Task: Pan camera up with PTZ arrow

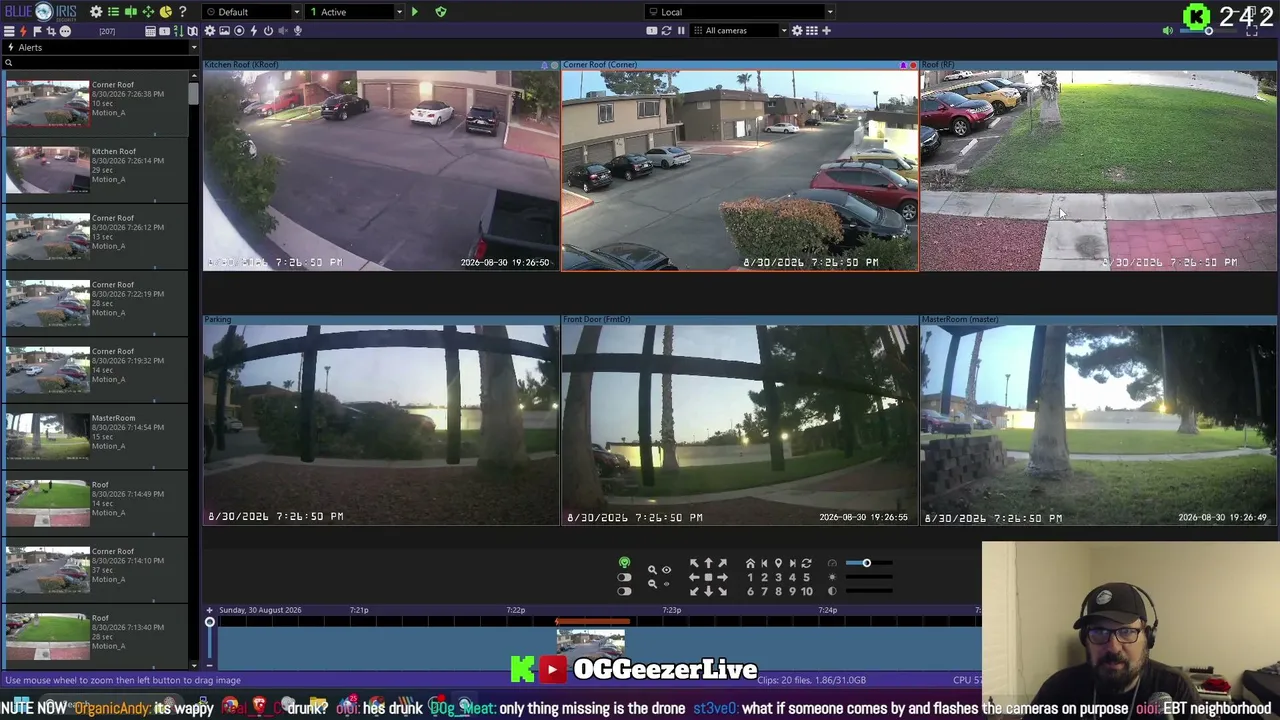Action: 708,564
